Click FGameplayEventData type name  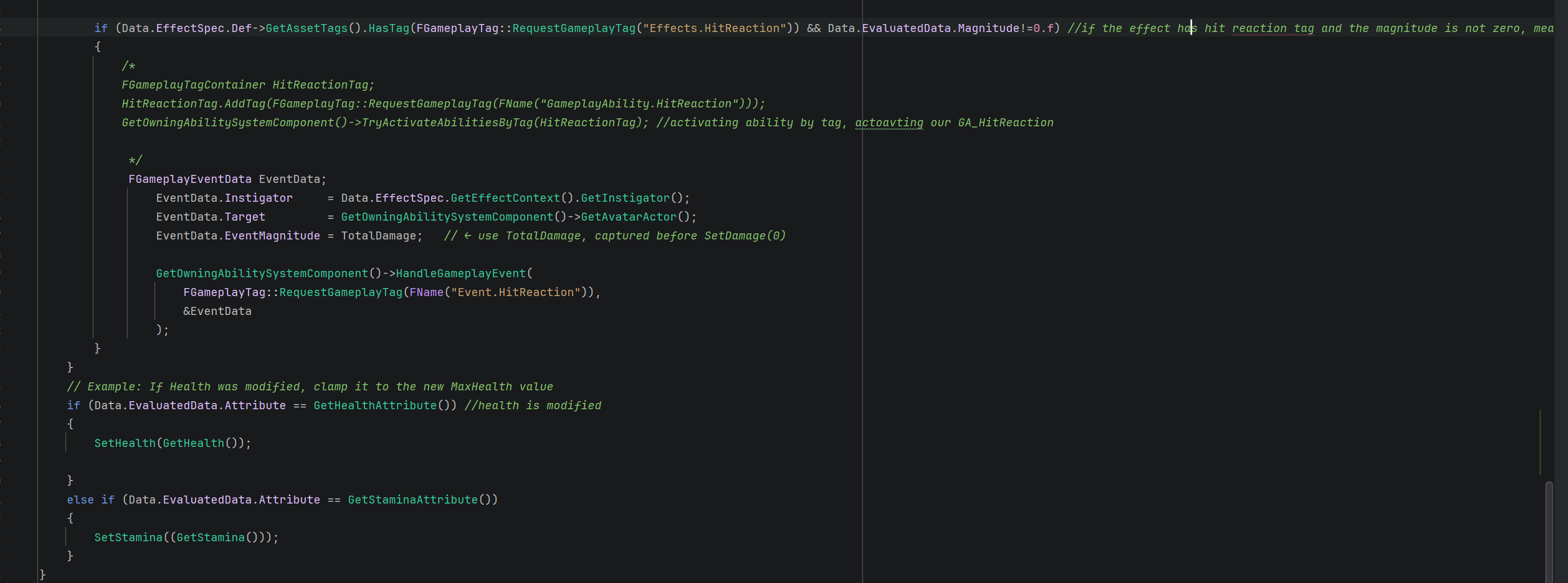tap(190, 179)
